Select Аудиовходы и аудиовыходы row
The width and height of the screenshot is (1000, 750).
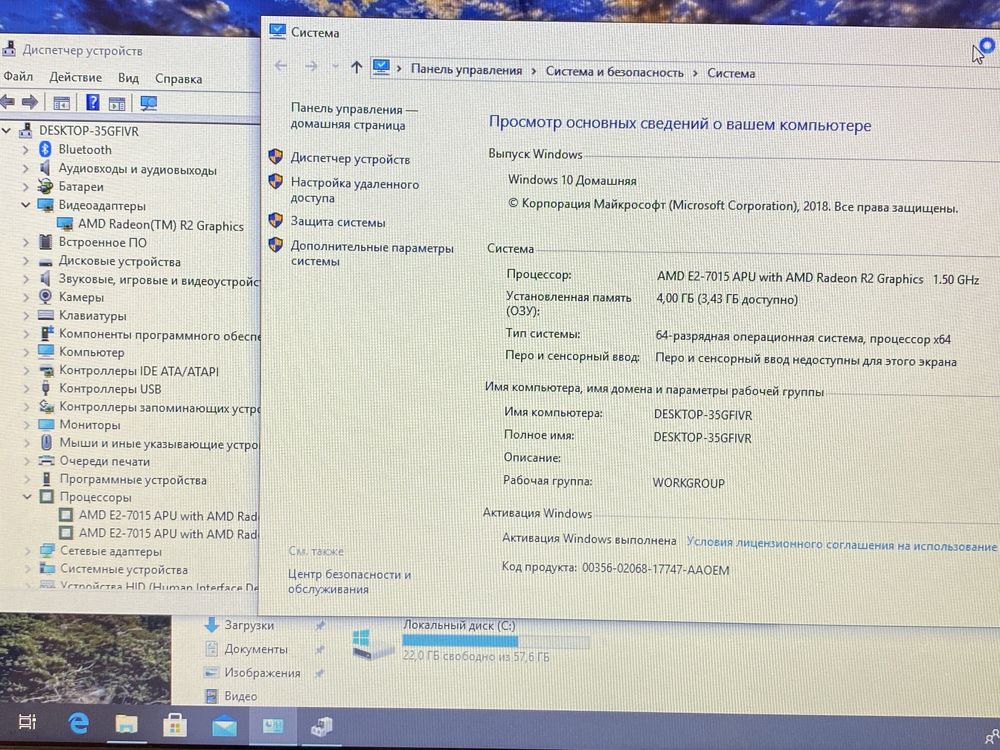(138, 169)
